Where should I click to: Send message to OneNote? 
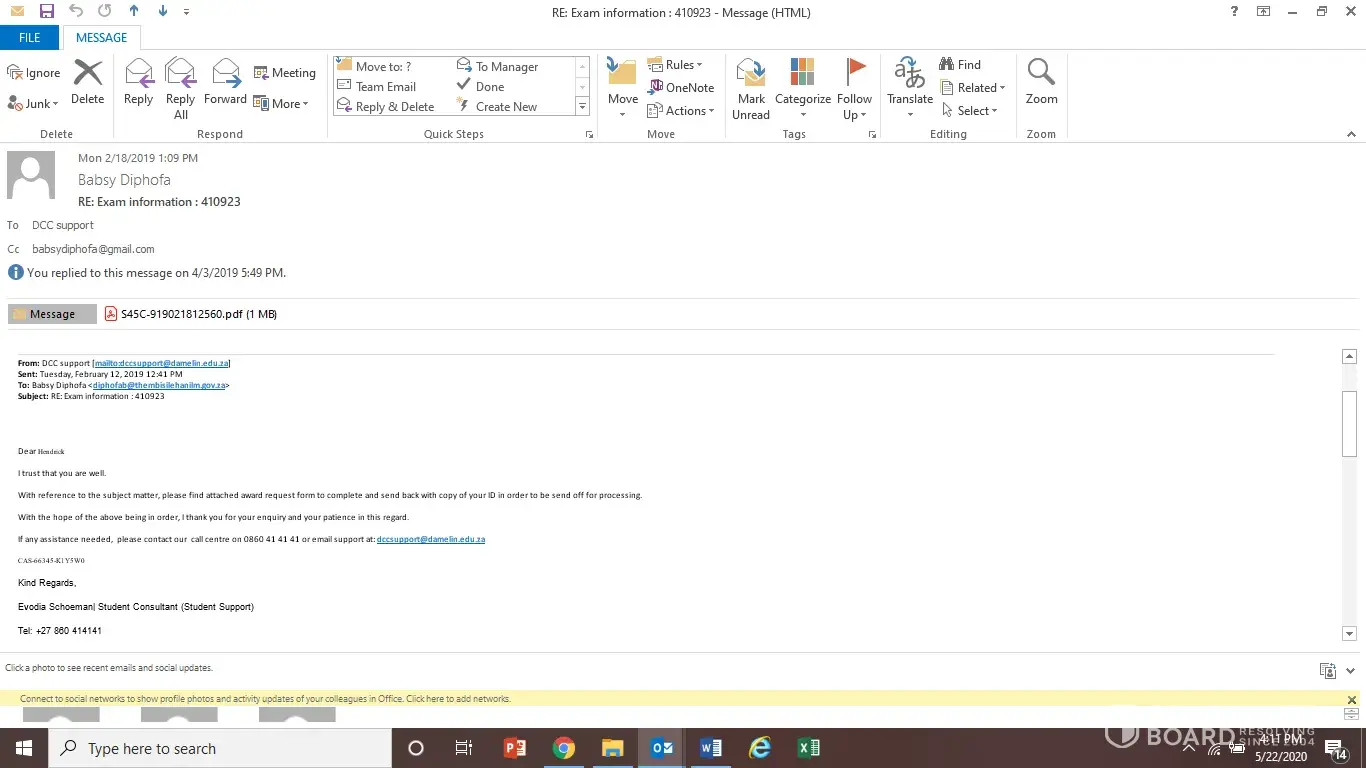(x=681, y=88)
